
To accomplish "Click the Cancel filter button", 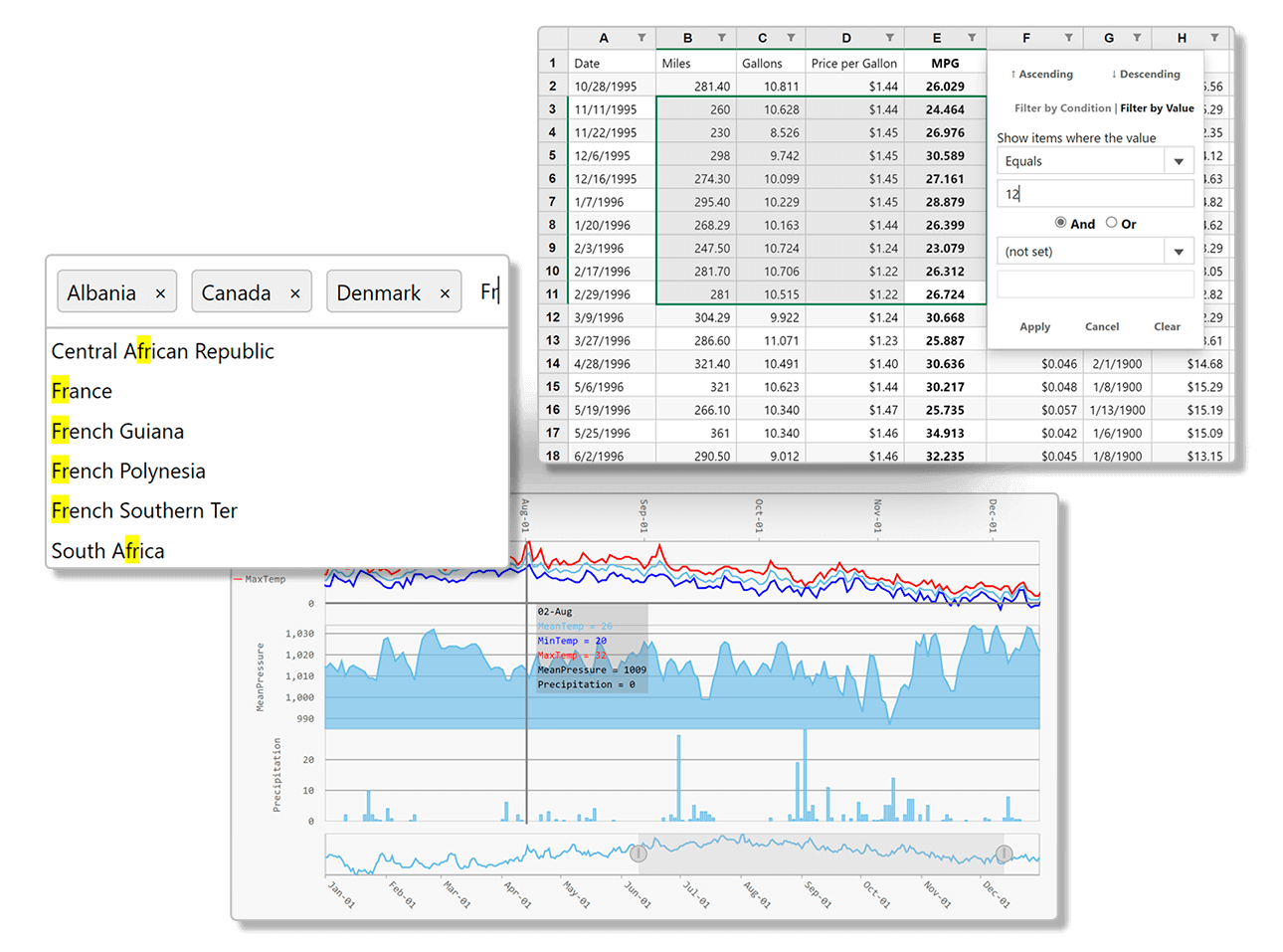I will pyautogui.click(x=1101, y=326).
